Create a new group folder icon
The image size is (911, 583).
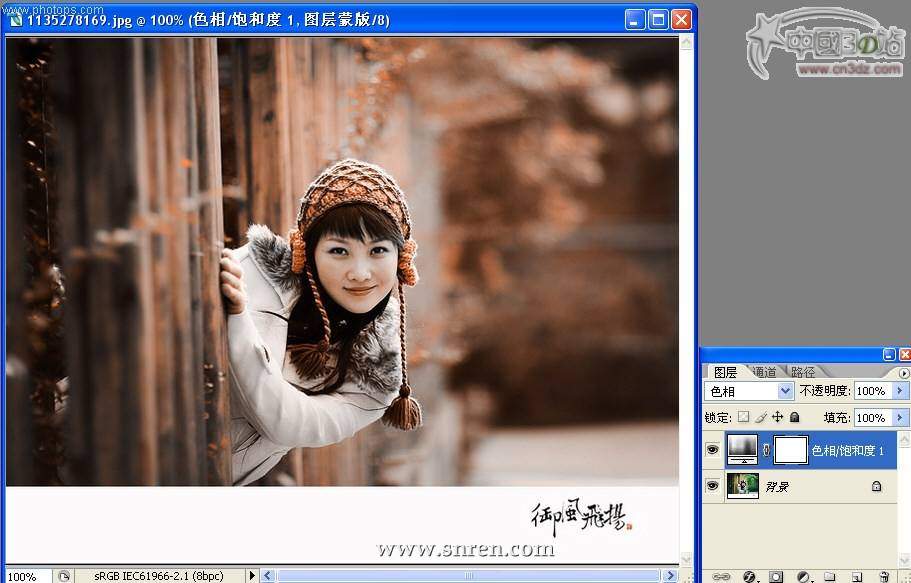click(x=830, y=577)
